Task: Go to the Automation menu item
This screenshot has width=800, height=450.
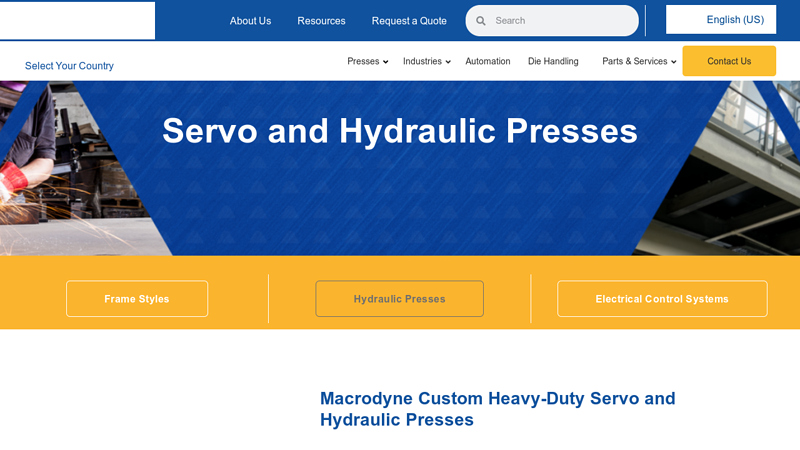Action: 488,61
